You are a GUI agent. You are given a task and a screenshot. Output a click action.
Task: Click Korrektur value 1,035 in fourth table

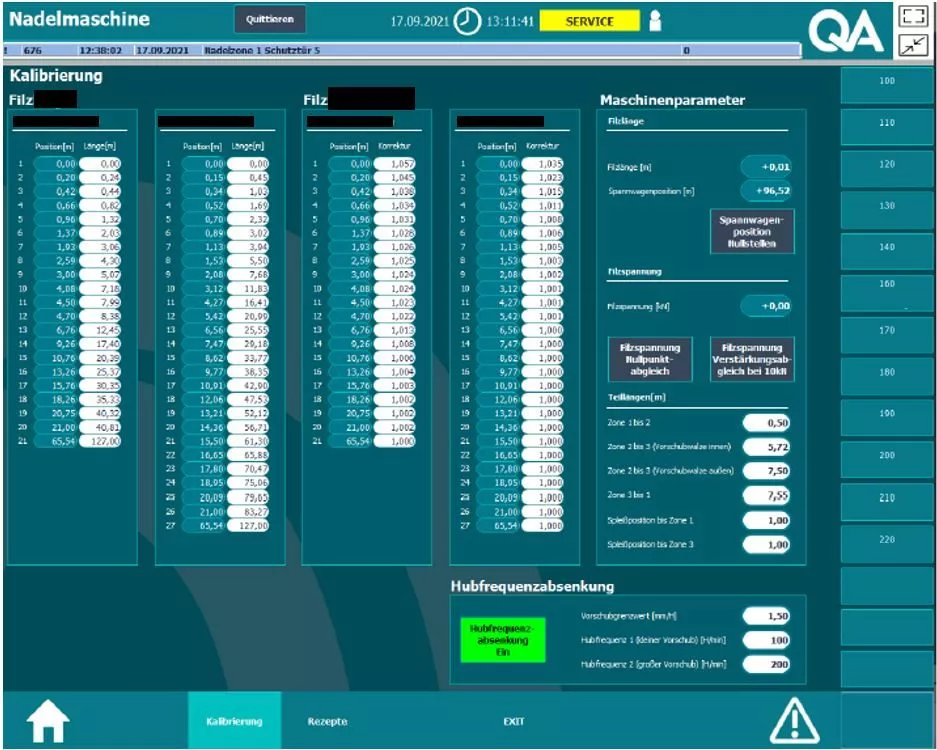click(543, 163)
